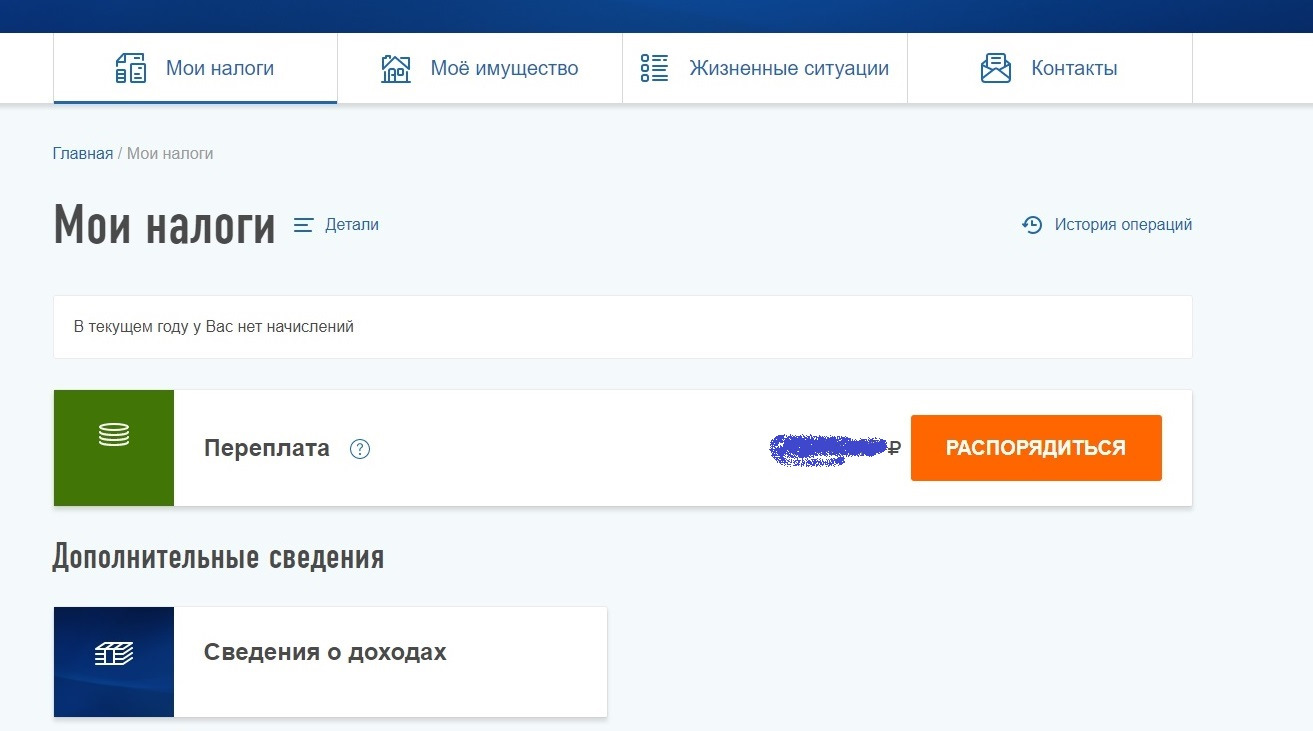Go to the Контакты tab
Image resolution: width=1313 pixels, height=731 pixels.
pos(1050,69)
